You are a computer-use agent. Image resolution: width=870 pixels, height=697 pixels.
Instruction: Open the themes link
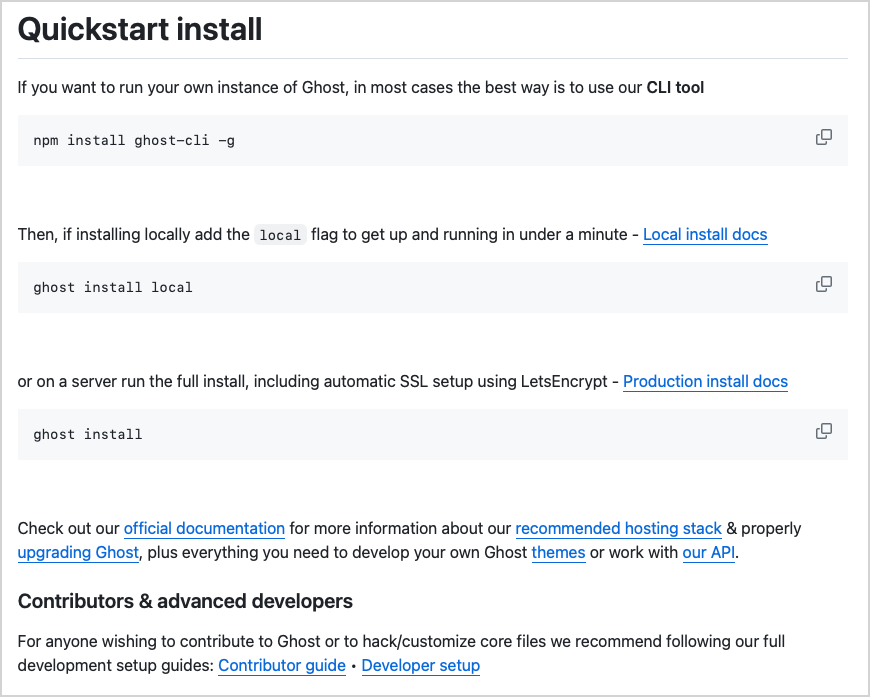[558, 553]
